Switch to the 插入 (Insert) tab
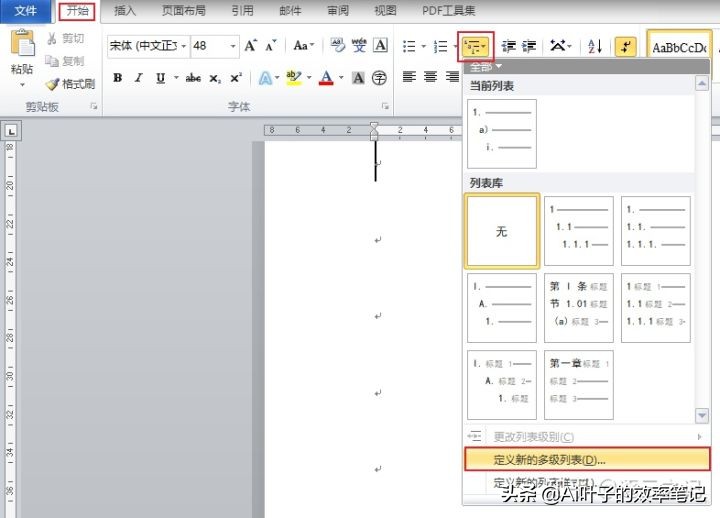The image size is (720, 518). [x=125, y=11]
